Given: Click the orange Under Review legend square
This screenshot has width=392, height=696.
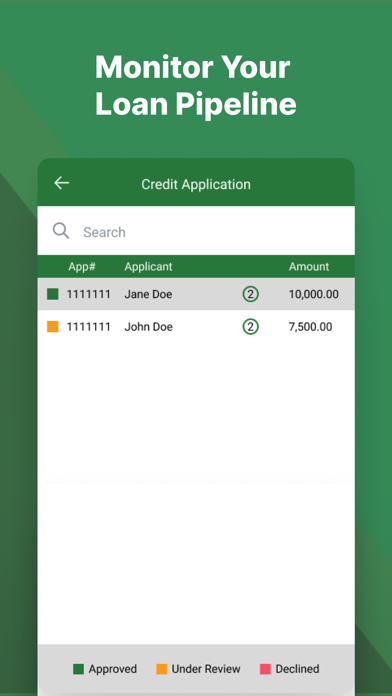Looking at the screenshot, I should pyautogui.click(x=162, y=669).
